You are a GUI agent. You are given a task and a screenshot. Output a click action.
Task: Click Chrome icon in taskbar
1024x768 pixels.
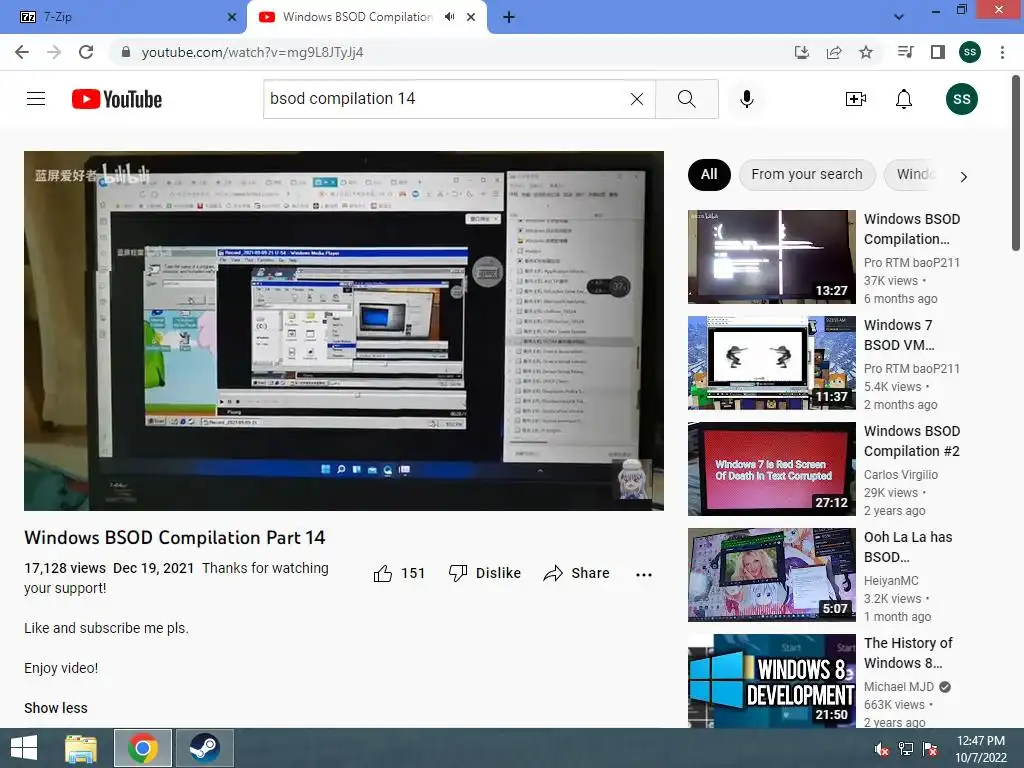[x=143, y=748]
